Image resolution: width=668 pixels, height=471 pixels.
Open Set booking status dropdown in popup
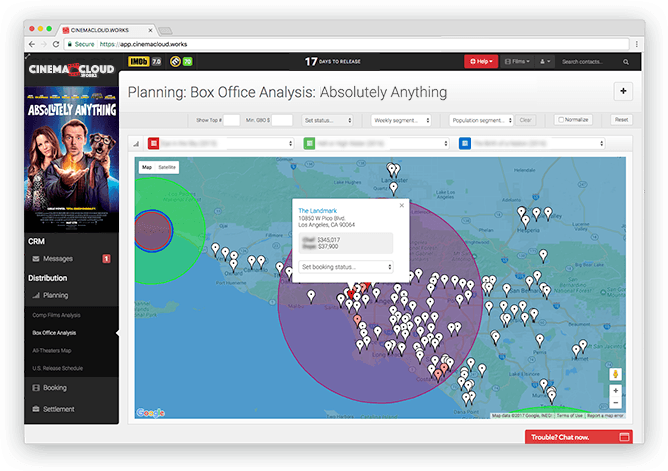point(345,267)
